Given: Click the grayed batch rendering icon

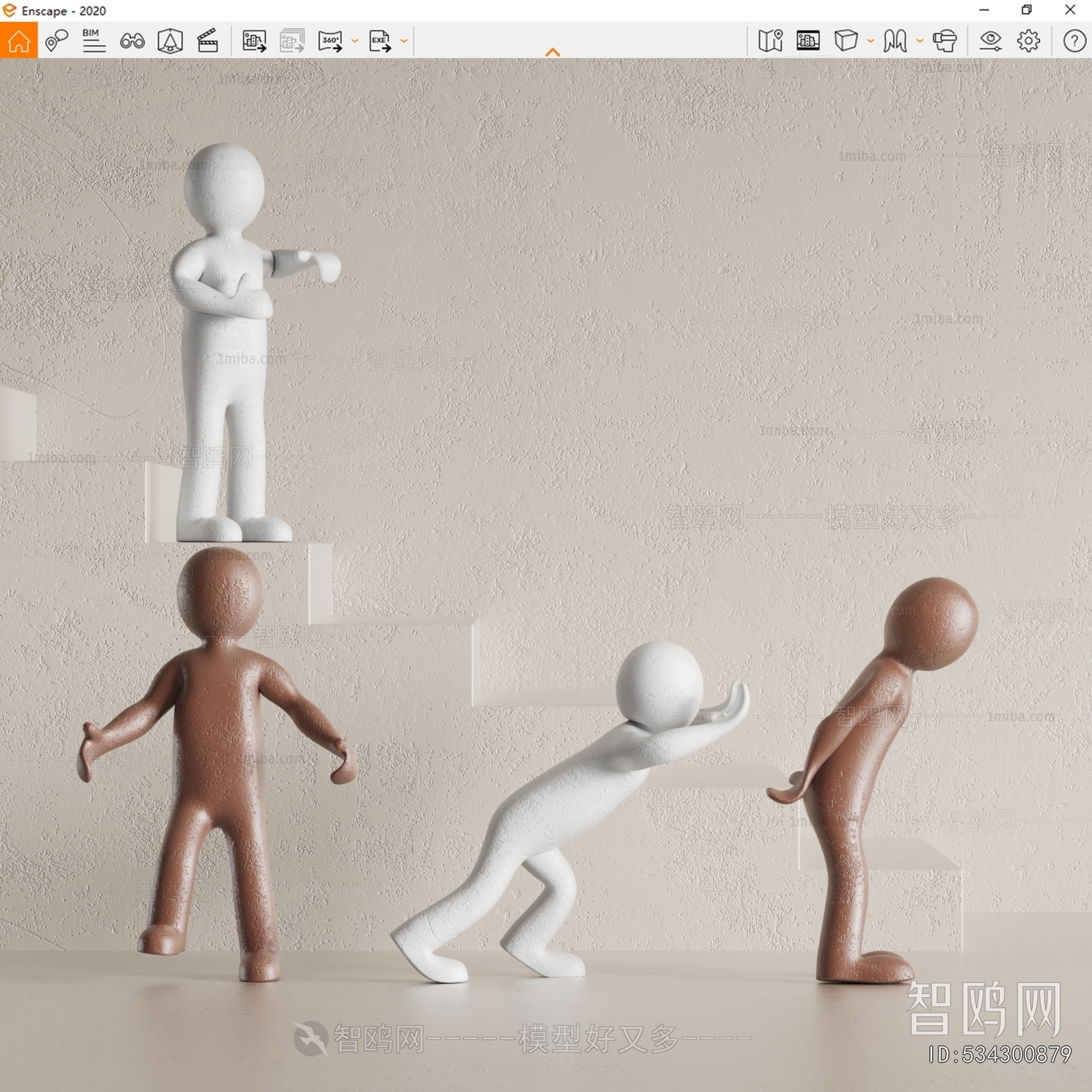Looking at the screenshot, I should point(292,41).
